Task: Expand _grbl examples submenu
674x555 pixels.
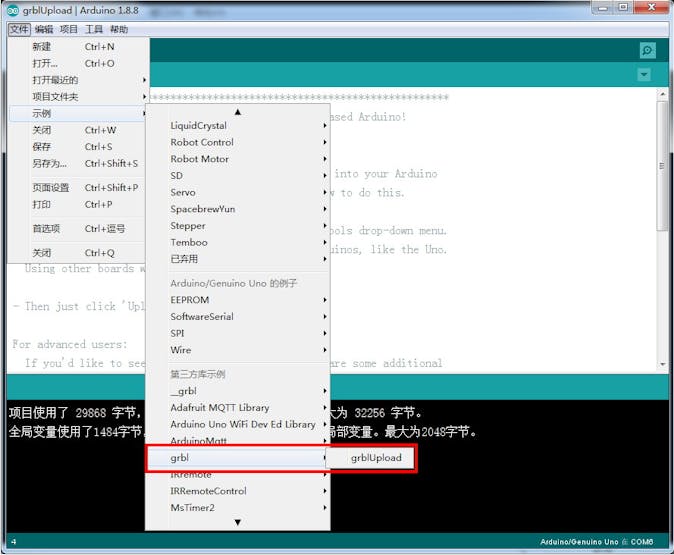Action: (x=238, y=391)
